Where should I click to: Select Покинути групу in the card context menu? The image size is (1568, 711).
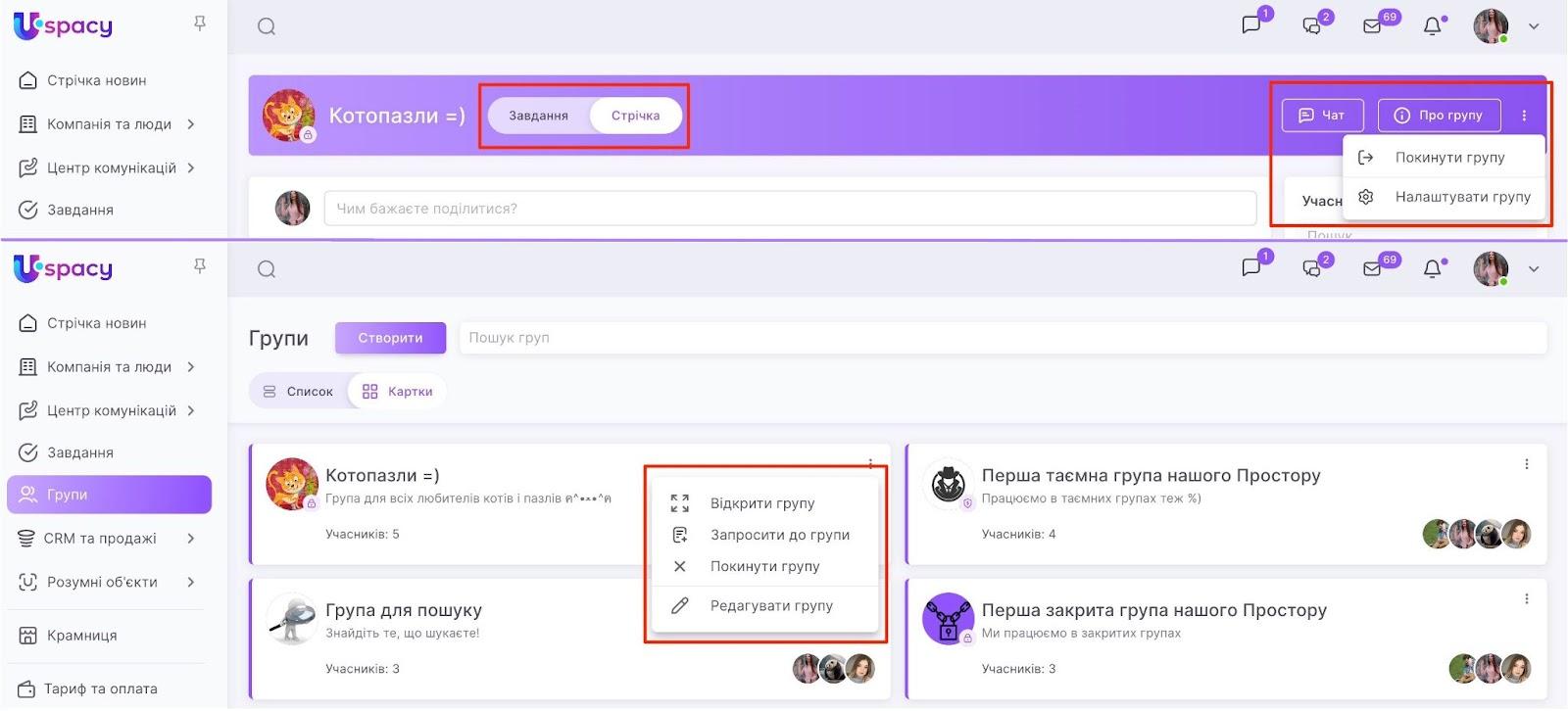(x=766, y=566)
